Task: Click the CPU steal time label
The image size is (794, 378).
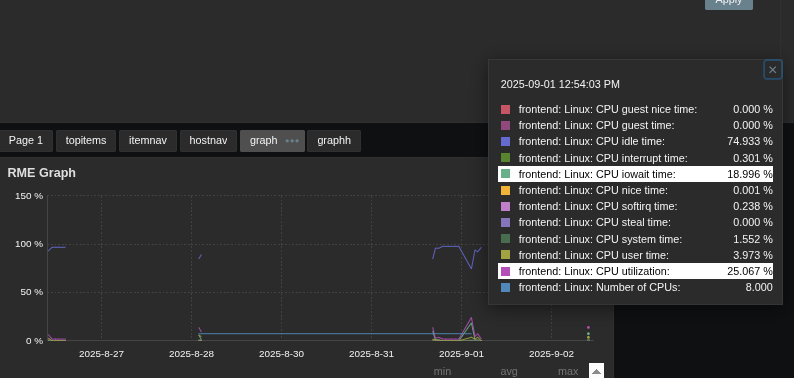Action: (594, 222)
